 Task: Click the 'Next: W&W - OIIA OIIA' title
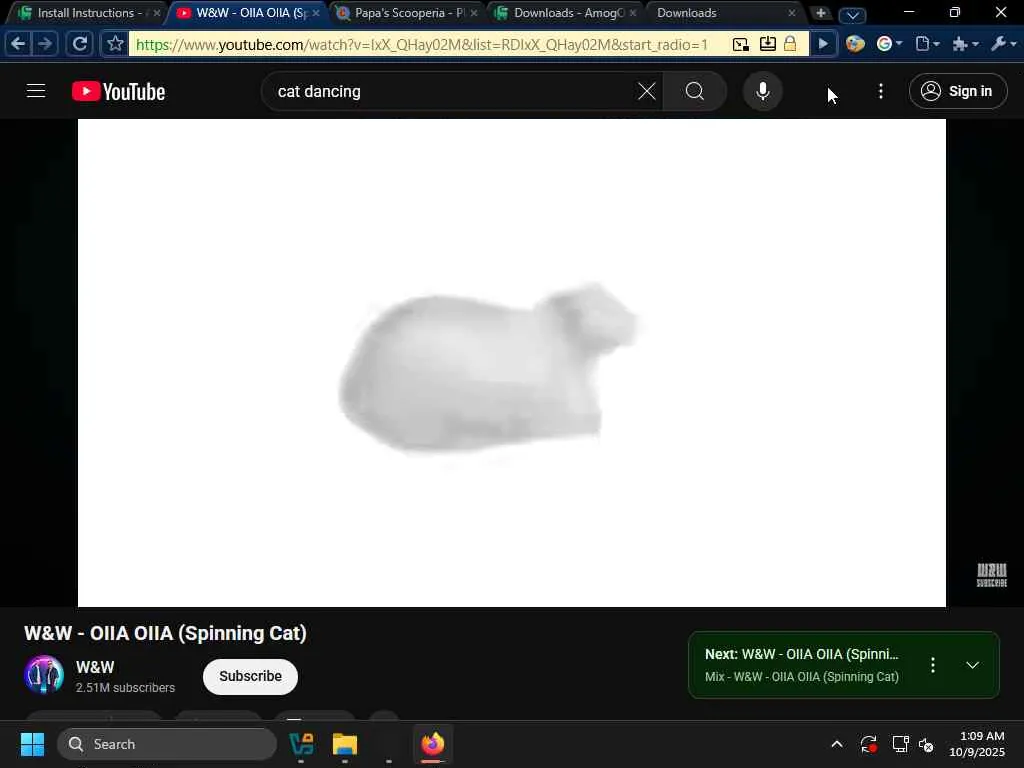pos(801,654)
